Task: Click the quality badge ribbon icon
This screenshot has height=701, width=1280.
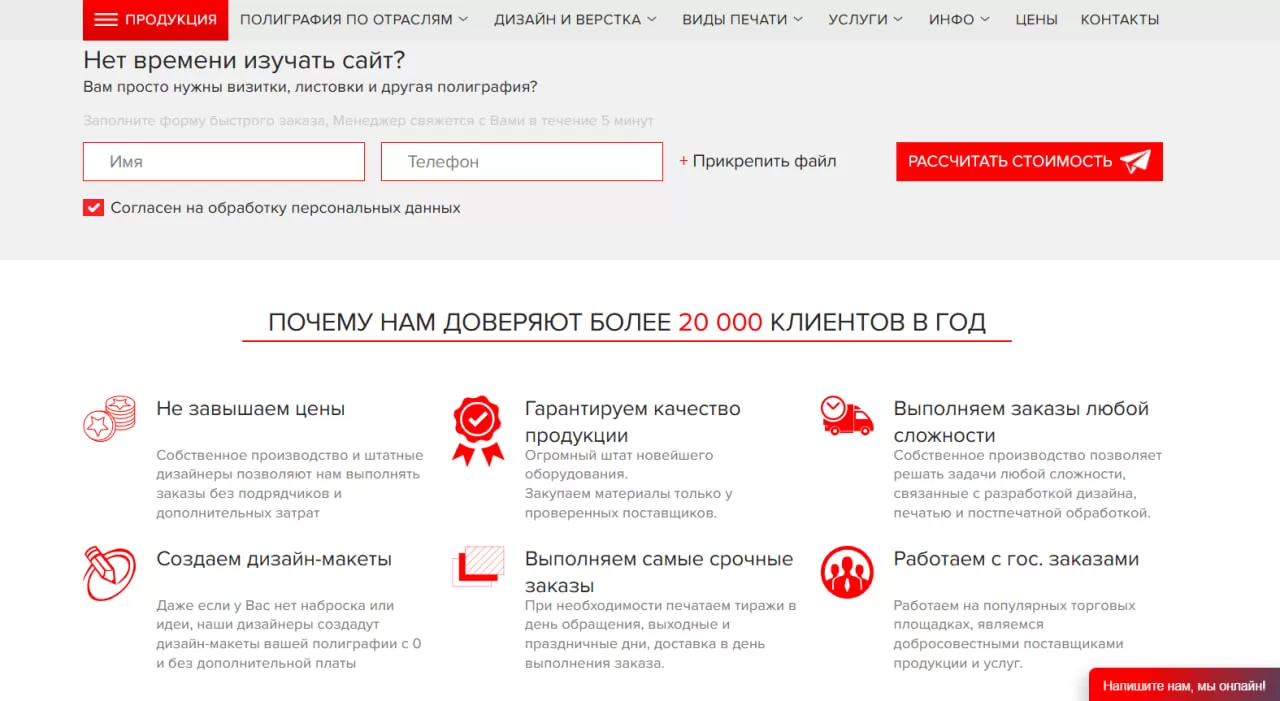Action: [x=478, y=430]
